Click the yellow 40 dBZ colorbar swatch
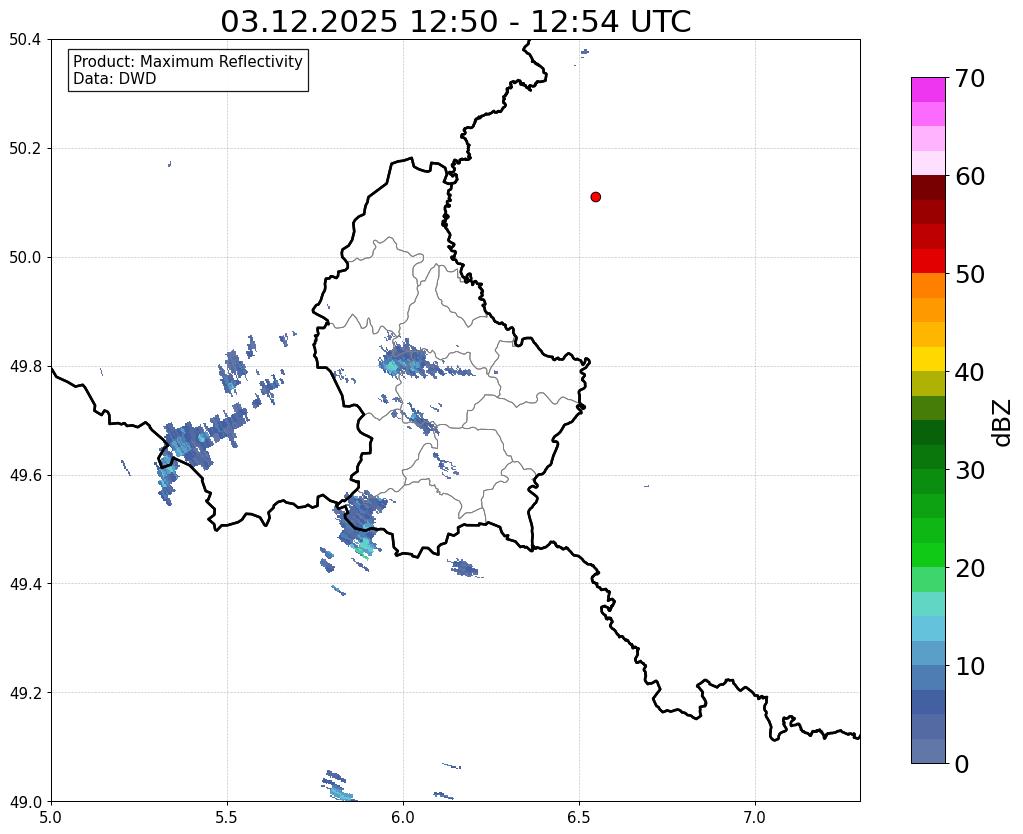Screen dimensions: 1023x834 pos(928,359)
